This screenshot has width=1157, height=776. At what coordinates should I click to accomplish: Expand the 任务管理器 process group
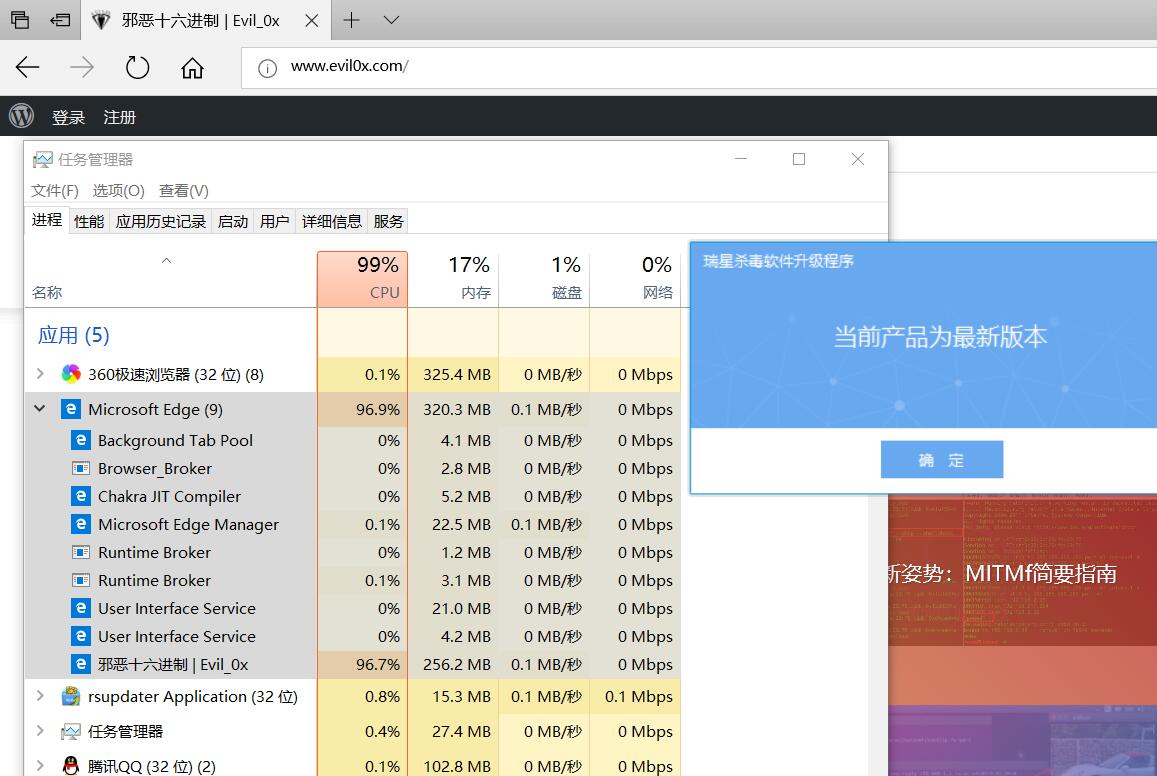click(x=40, y=730)
